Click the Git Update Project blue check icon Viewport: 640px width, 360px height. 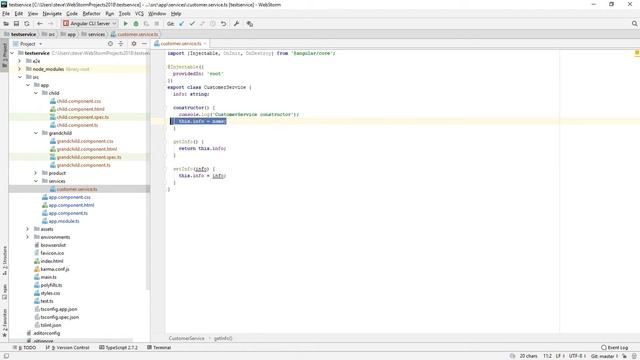(x=182, y=24)
